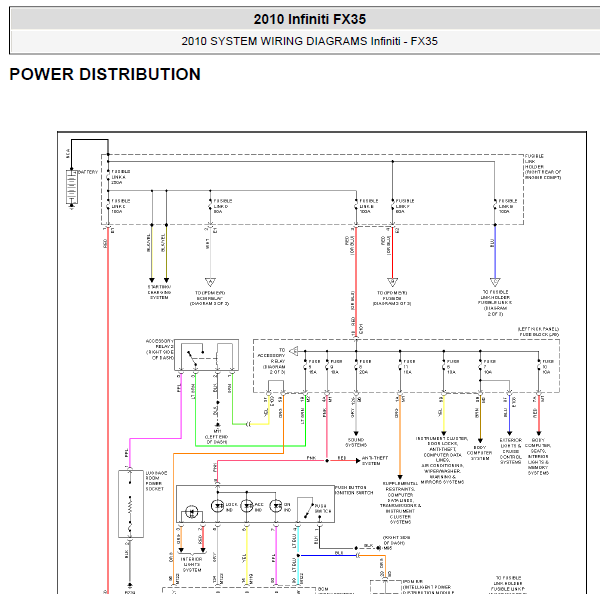This screenshot has width=600, height=594.
Task: Click the "Push Button Ignition Switch" label
Action: pyautogui.click(x=354, y=490)
